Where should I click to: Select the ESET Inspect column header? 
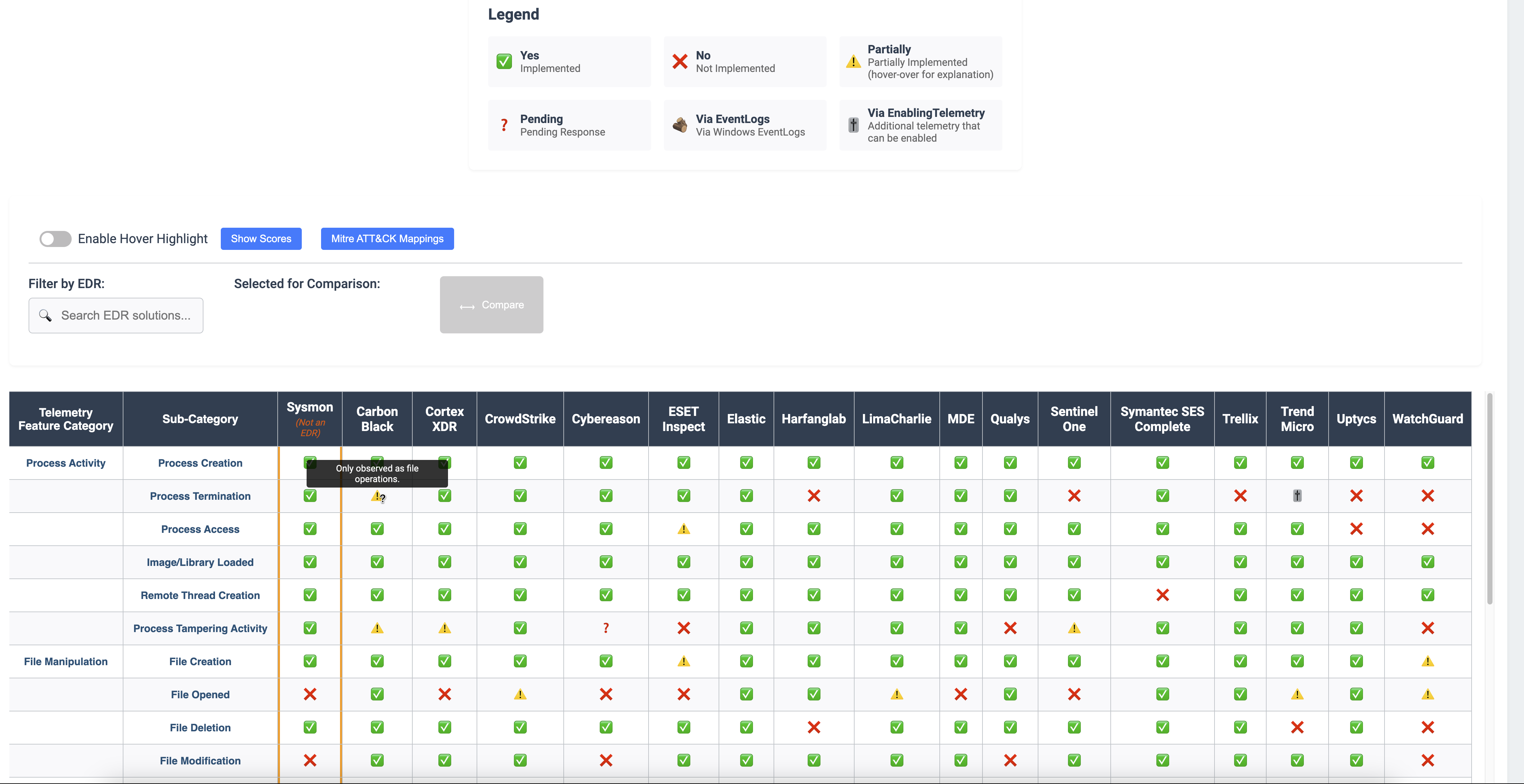coord(683,418)
